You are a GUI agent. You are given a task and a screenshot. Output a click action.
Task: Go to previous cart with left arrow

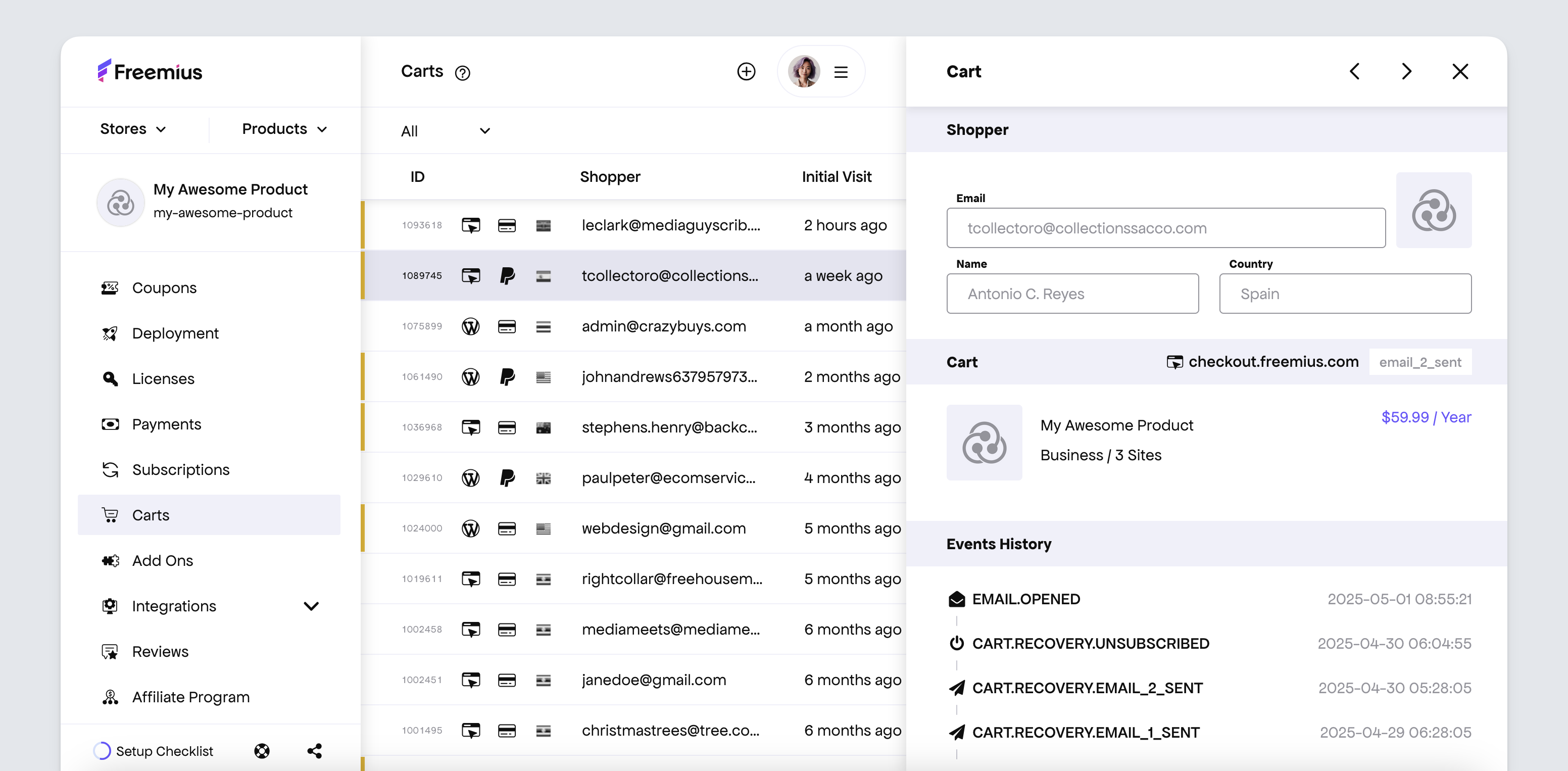coord(1354,71)
